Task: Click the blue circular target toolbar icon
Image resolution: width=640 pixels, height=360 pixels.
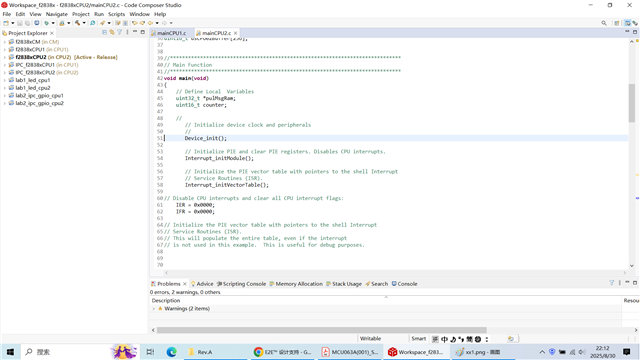Action: click(37, 23)
